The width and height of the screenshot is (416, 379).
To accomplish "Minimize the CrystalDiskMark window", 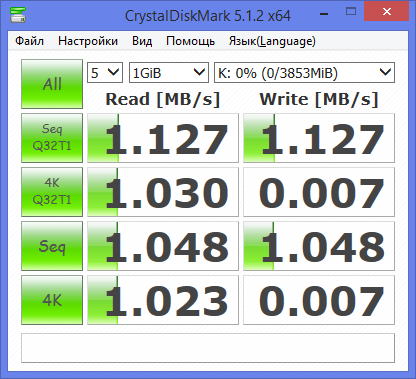I will click(x=324, y=14).
